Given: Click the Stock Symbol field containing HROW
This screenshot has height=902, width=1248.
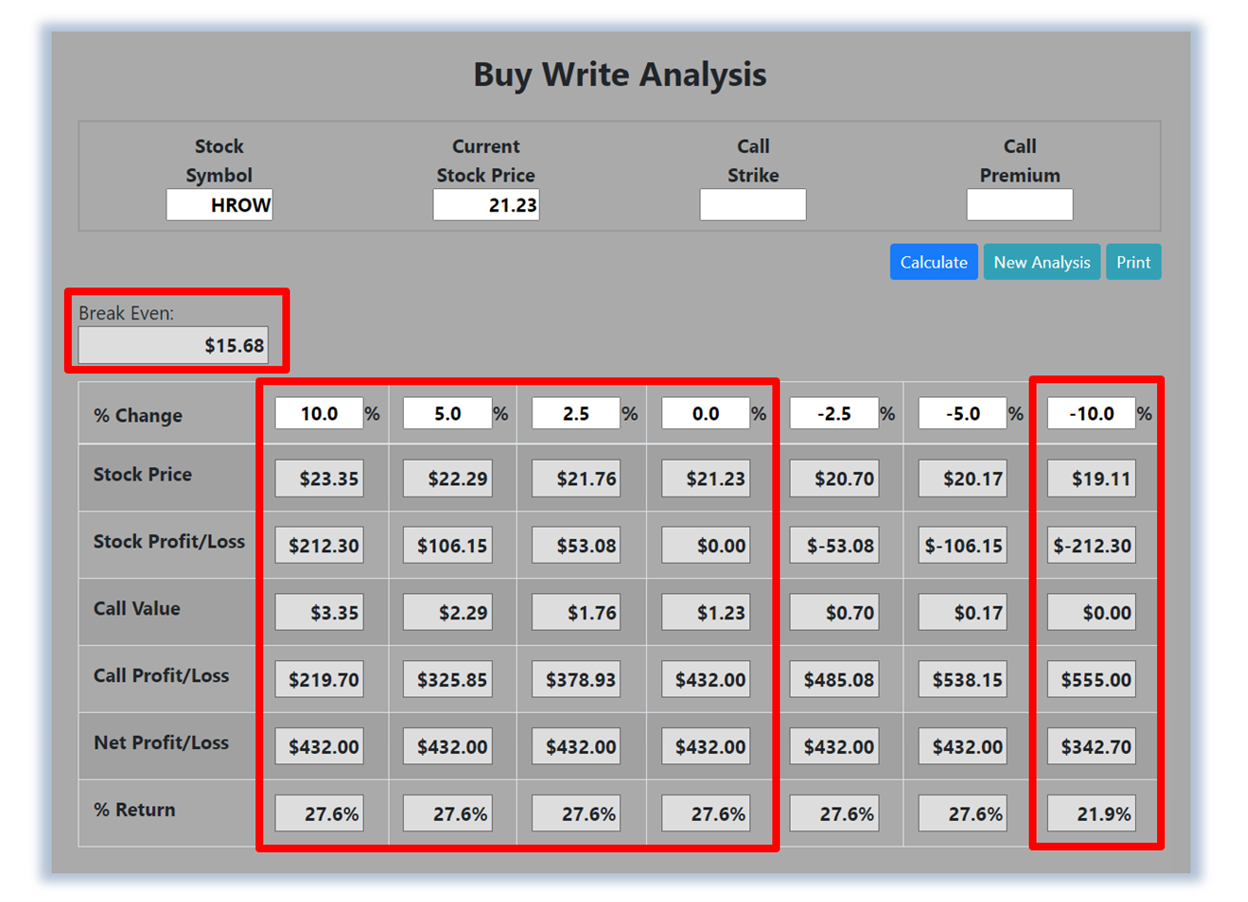Looking at the screenshot, I should (x=219, y=205).
